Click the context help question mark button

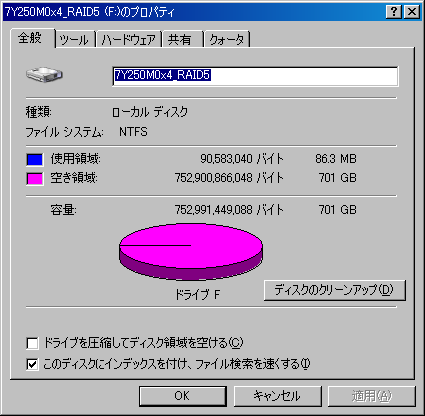[x=394, y=12]
